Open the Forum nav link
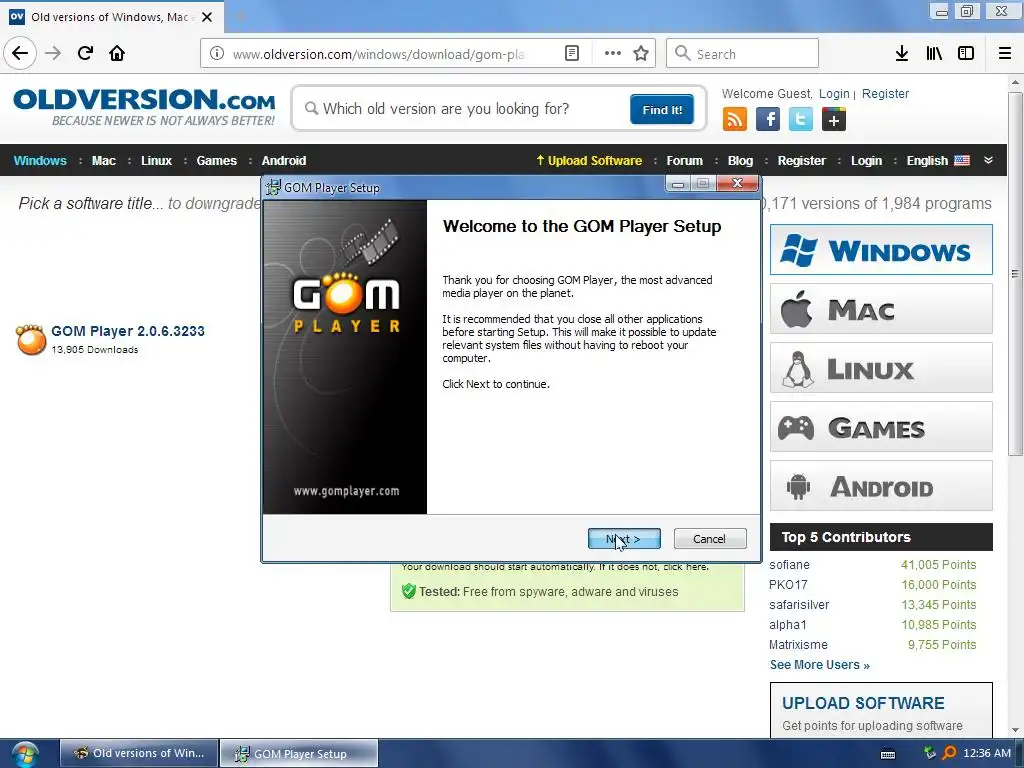Viewport: 1024px width, 768px height. 684,161
